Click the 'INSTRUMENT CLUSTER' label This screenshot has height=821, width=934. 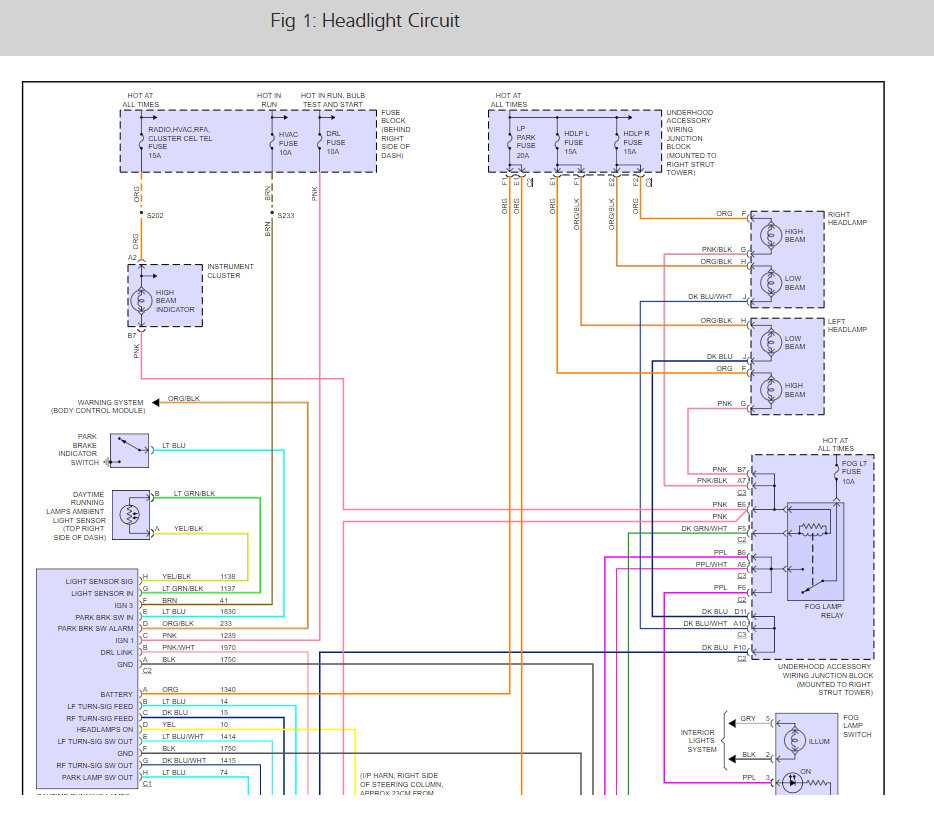[x=230, y=271]
